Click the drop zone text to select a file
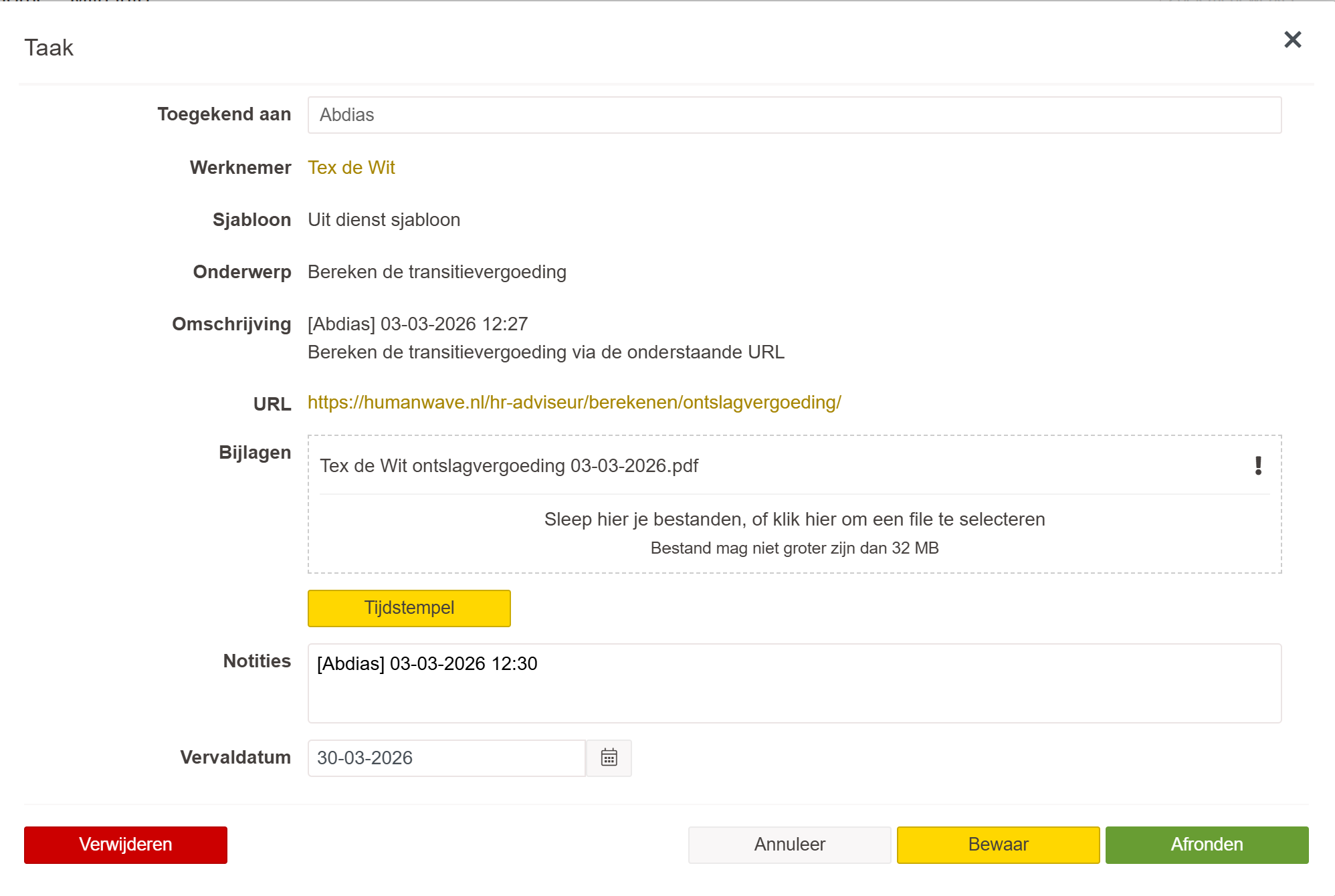Viewport: 1335px width, 896px height. (794, 520)
